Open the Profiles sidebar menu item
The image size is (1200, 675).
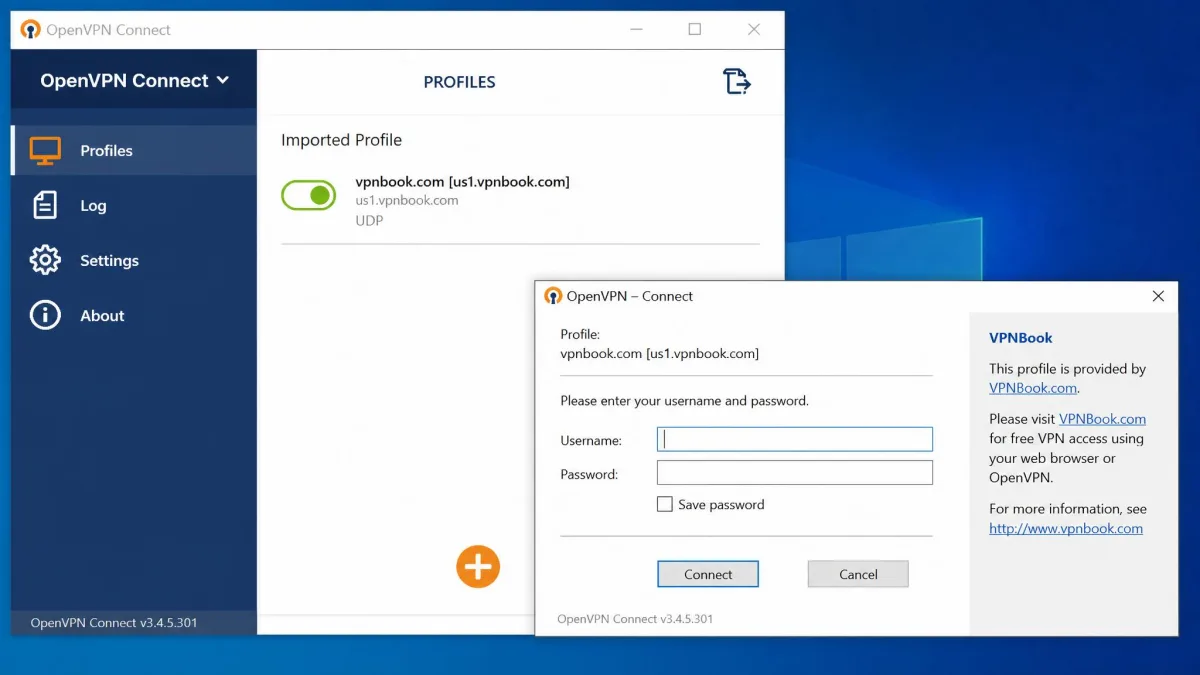point(134,151)
